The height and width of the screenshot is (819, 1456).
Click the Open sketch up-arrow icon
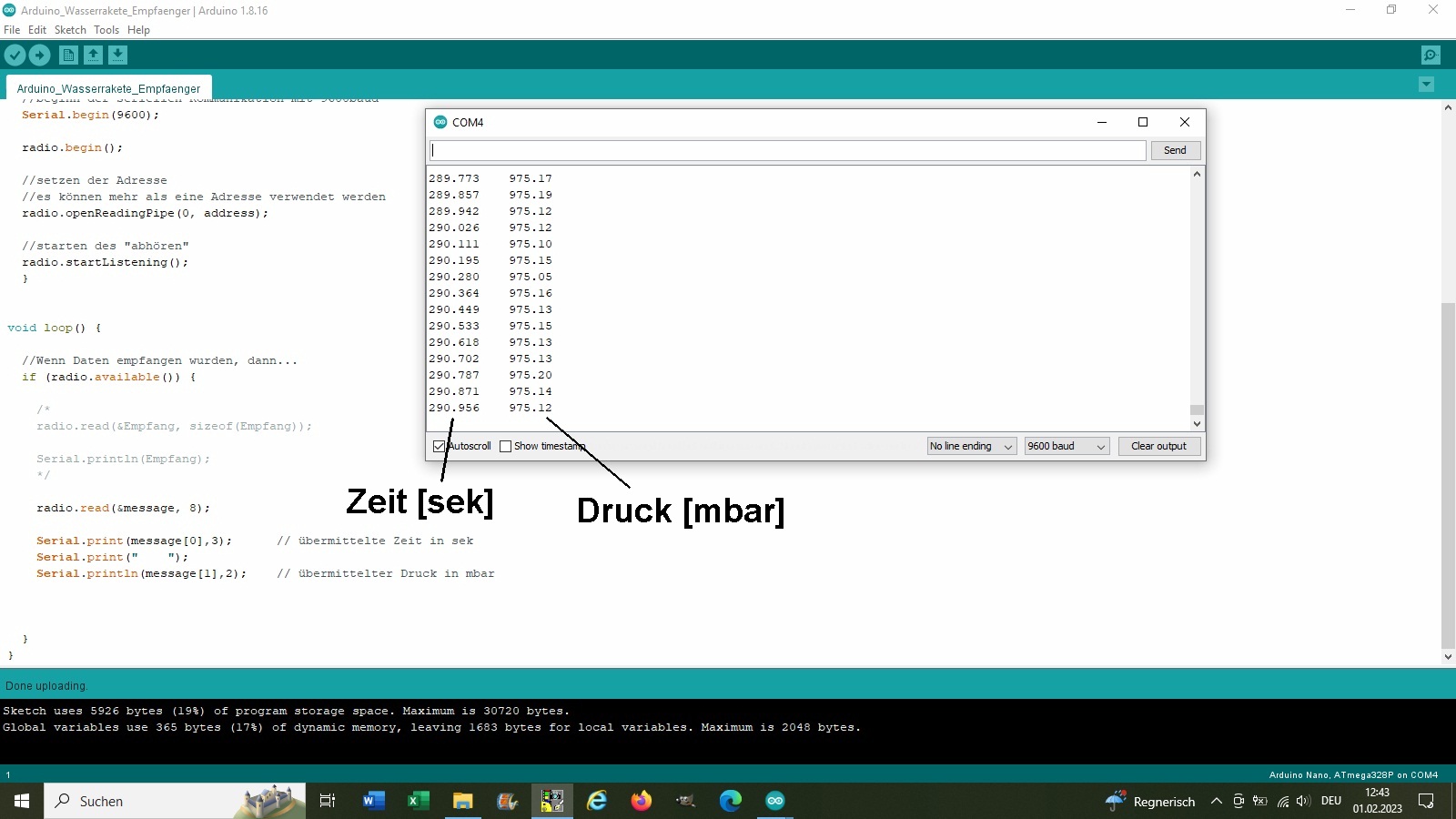[x=93, y=56]
